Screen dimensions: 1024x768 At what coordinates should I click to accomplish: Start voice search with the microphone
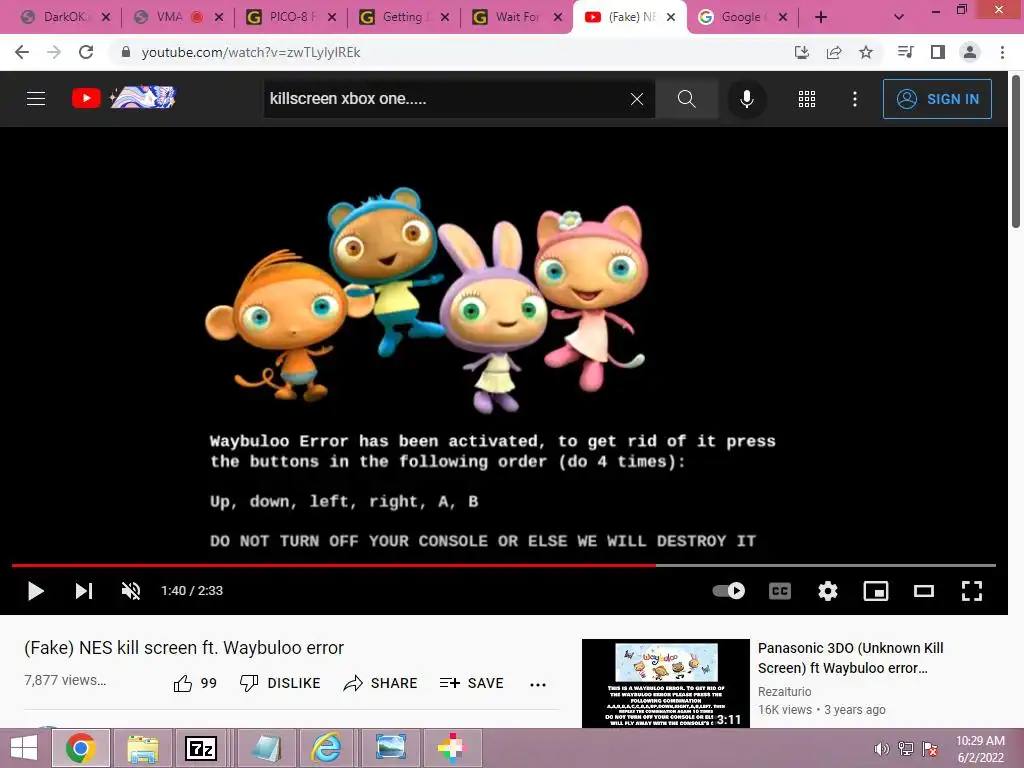click(x=746, y=99)
